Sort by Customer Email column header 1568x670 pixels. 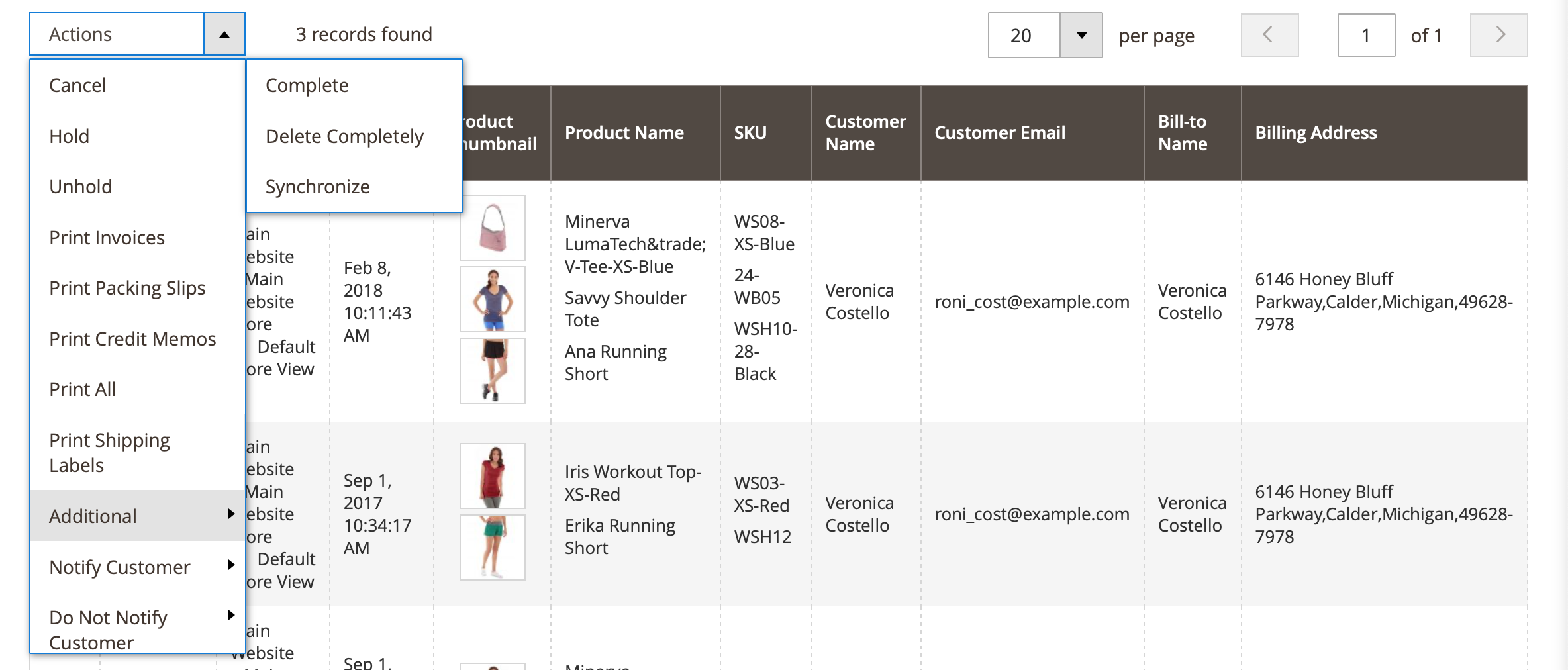tap(1032, 133)
